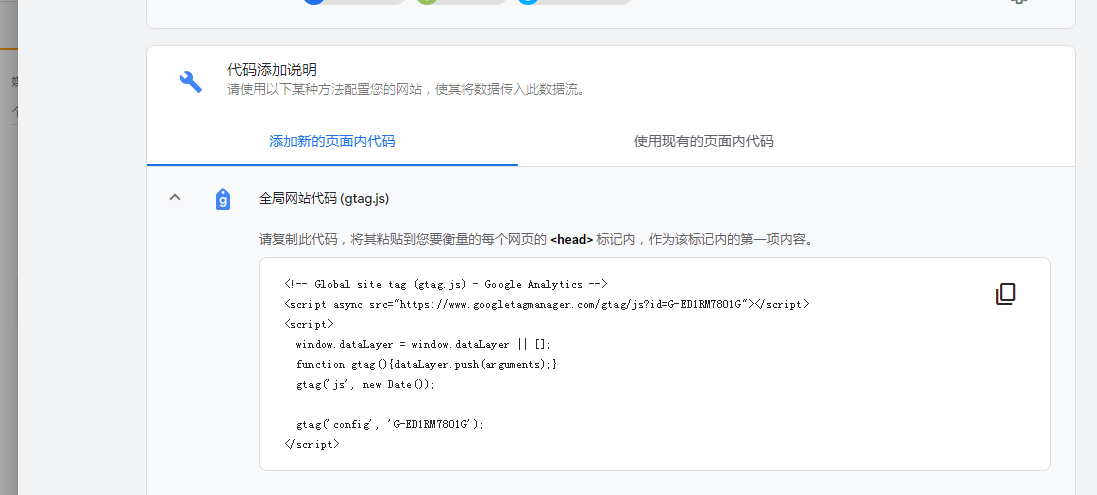The width and height of the screenshot is (1097, 495).
Task: Copy the gtag.js code snippet
Action: pos(1005,294)
